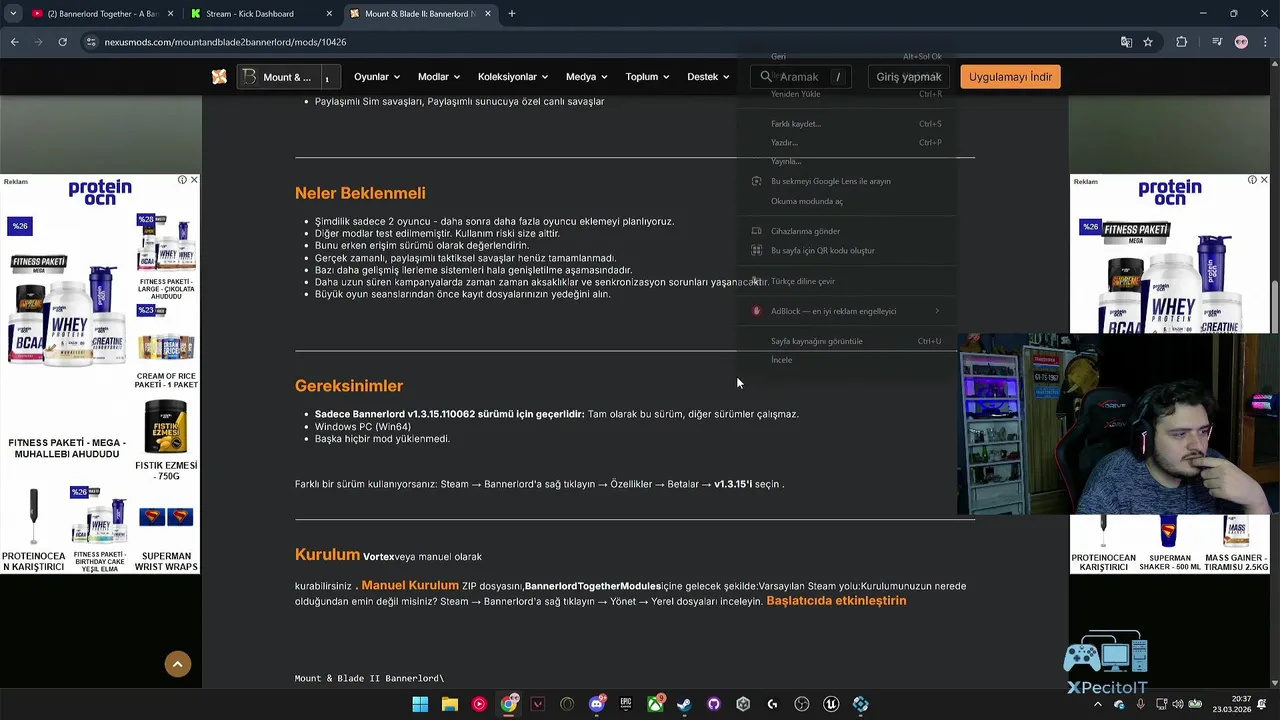The image size is (1280, 720).
Task: Click the Manuel Kurulum heading text
Action: point(410,585)
